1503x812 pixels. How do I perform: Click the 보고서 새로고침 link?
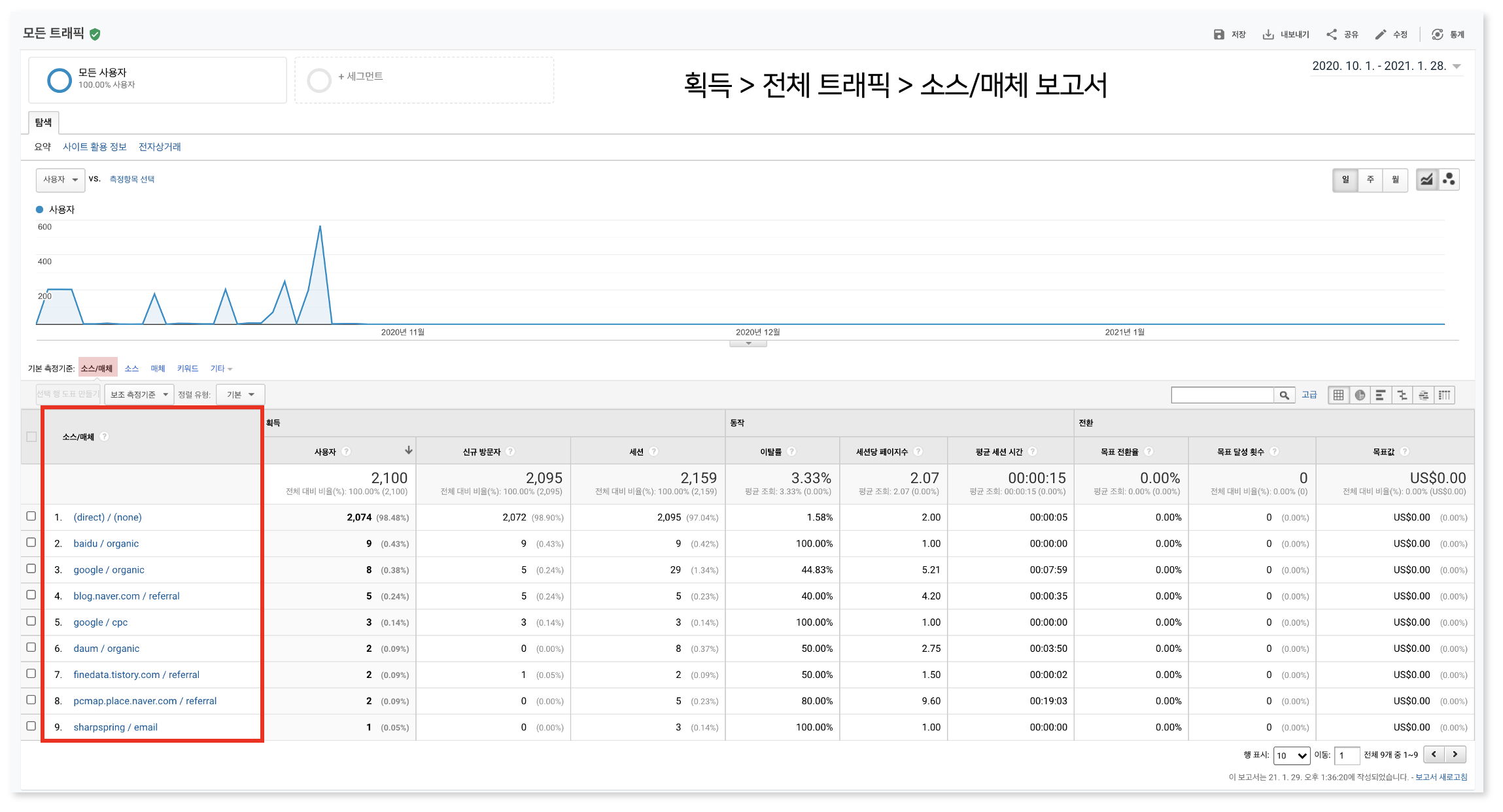tap(1441, 777)
